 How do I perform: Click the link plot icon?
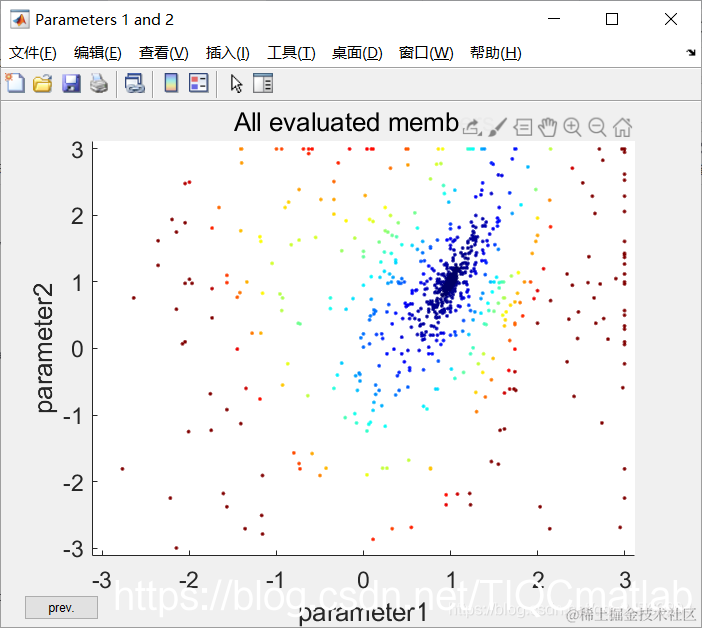pos(135,83)
